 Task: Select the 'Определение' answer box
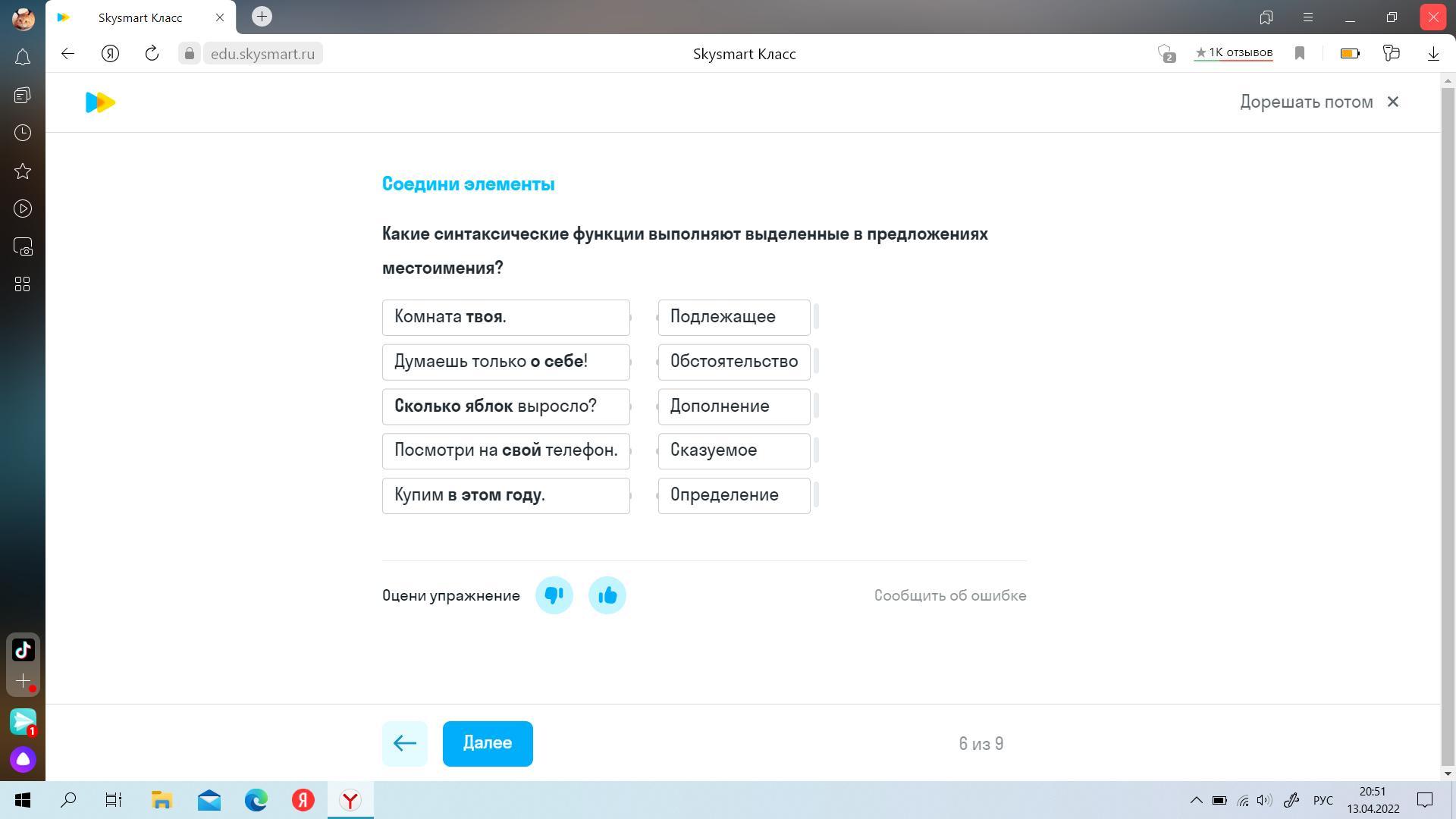coord(733,495)
